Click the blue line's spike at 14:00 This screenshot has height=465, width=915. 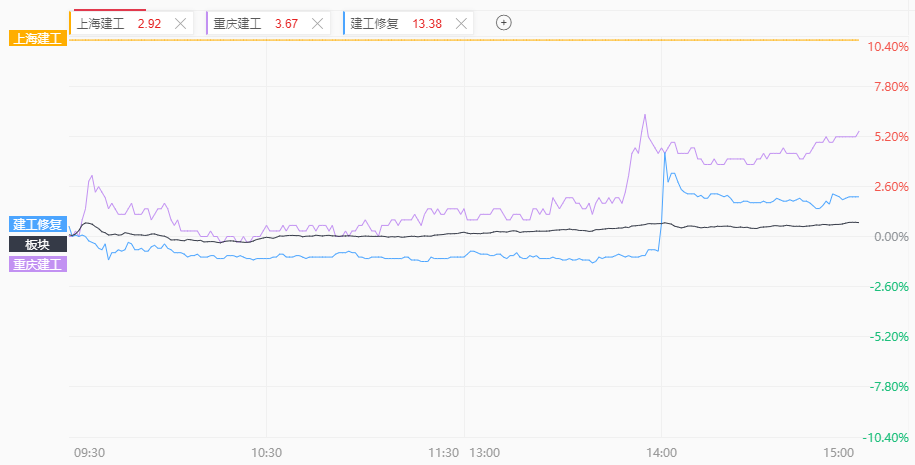tap(665, 153)
